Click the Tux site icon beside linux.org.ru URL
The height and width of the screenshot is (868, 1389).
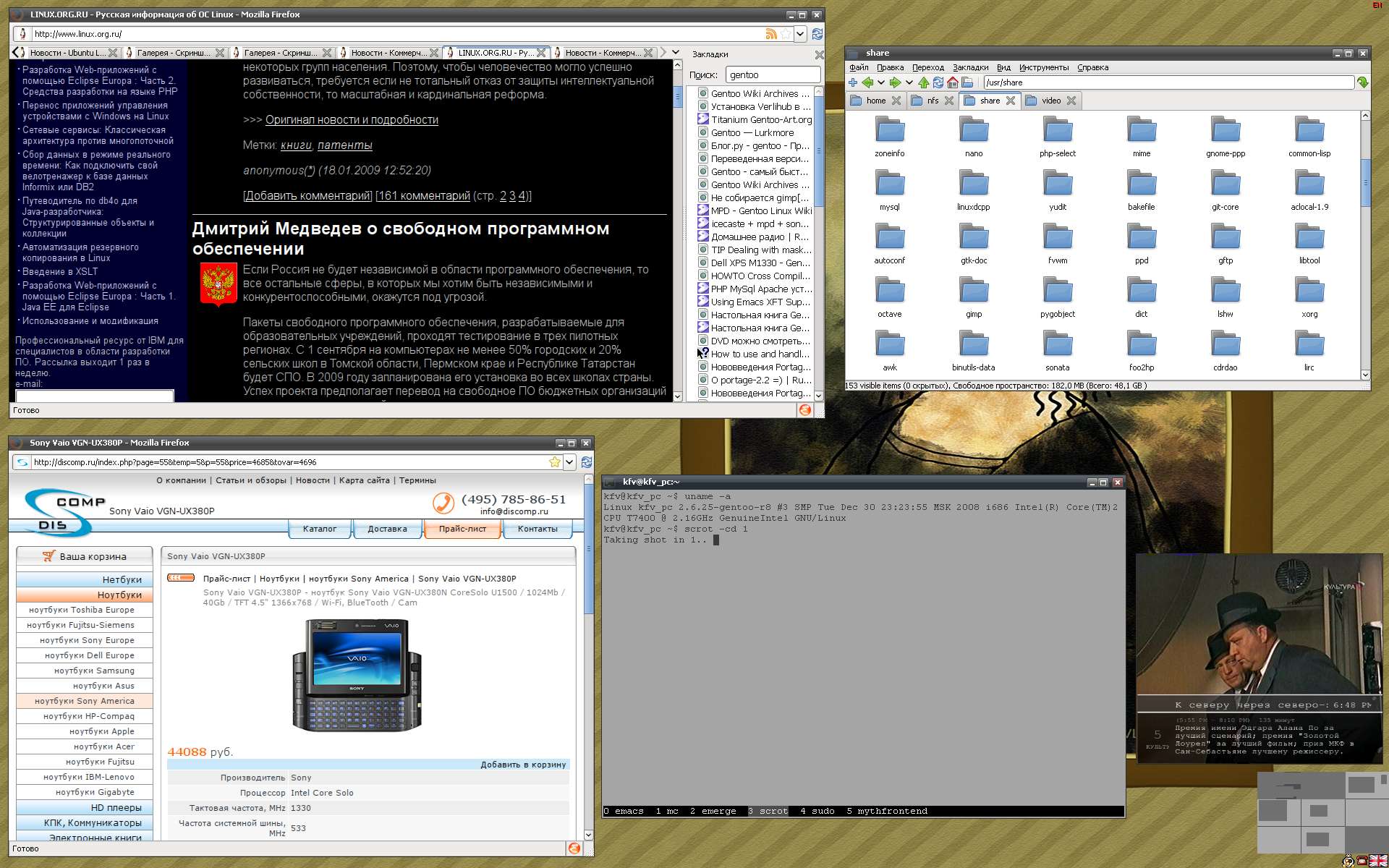[22, 34]
